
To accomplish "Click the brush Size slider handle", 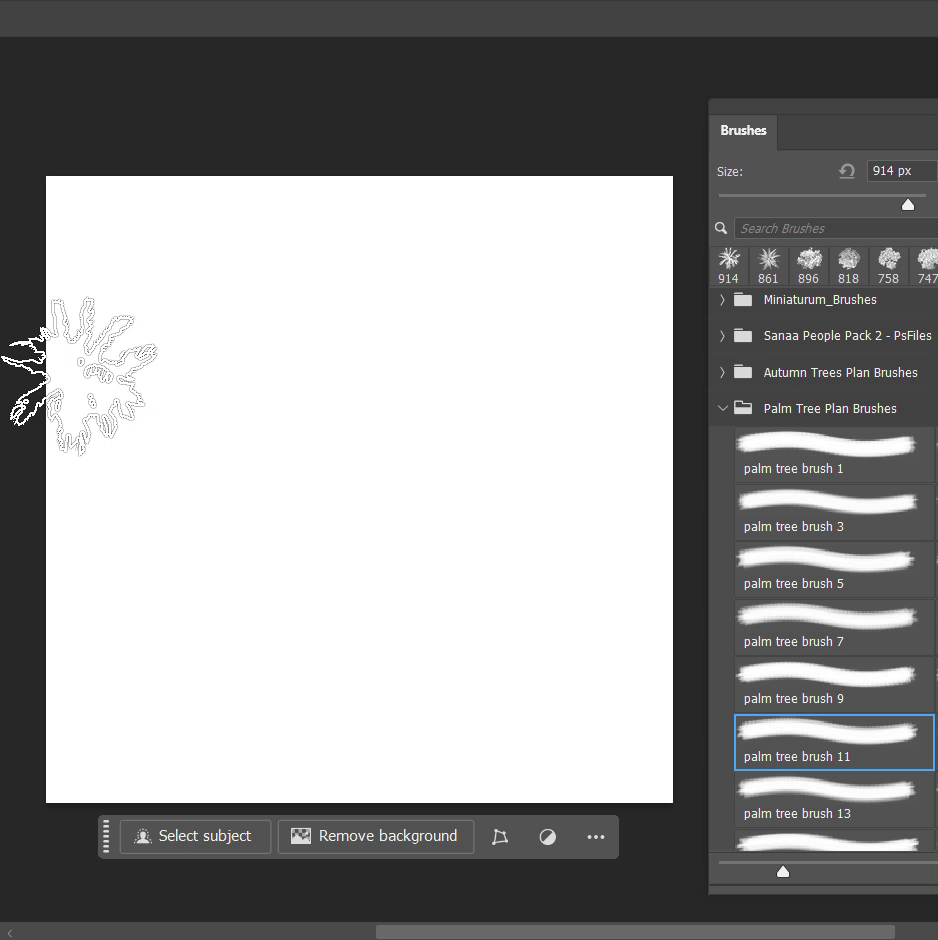I will point(908,205).
